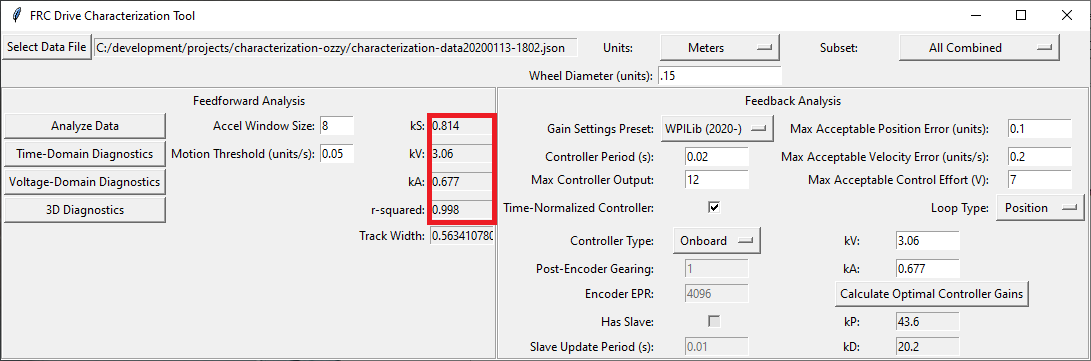Click the Feedback Analysis heading
This screenshot has width=1091, height=361.
(793, 101)
